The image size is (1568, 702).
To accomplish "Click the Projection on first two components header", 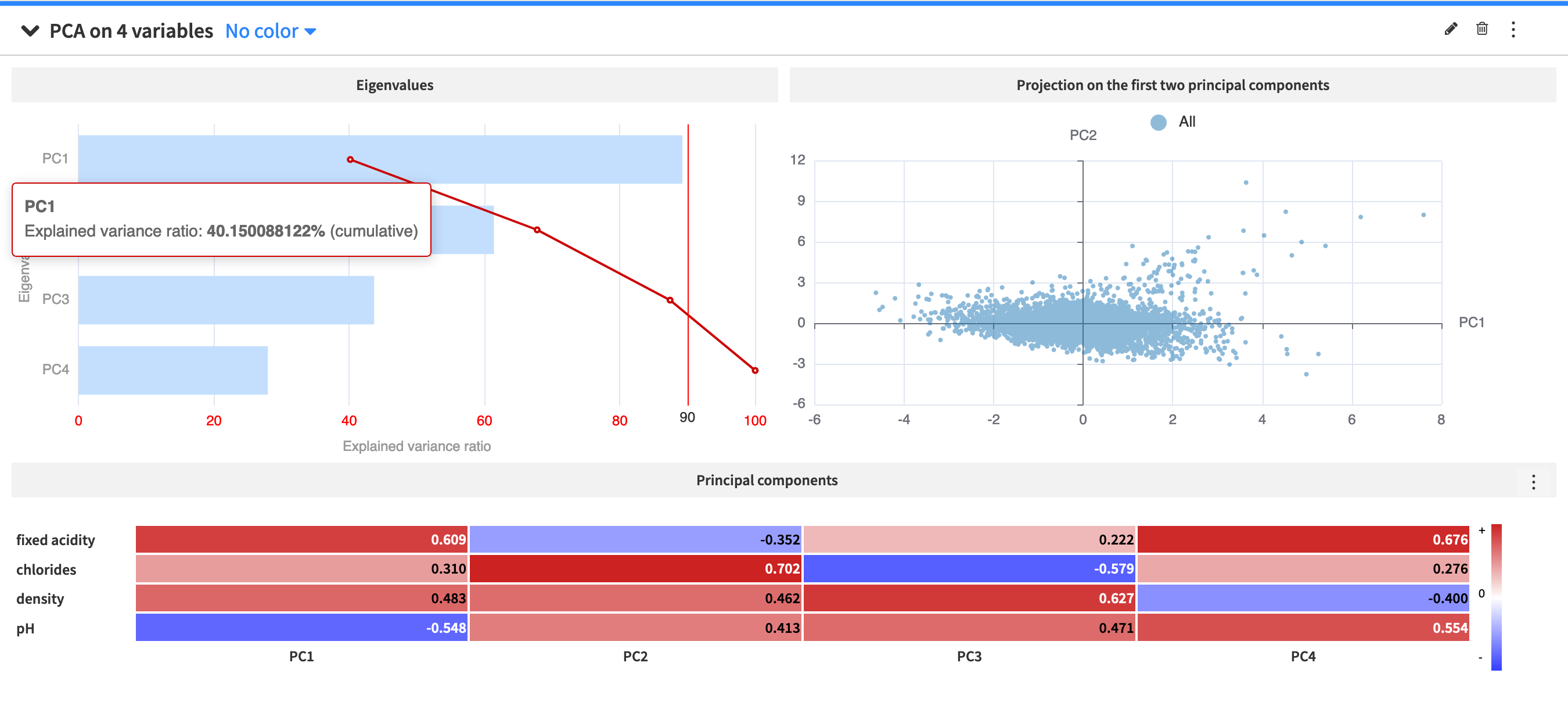I will (1173, 85).
